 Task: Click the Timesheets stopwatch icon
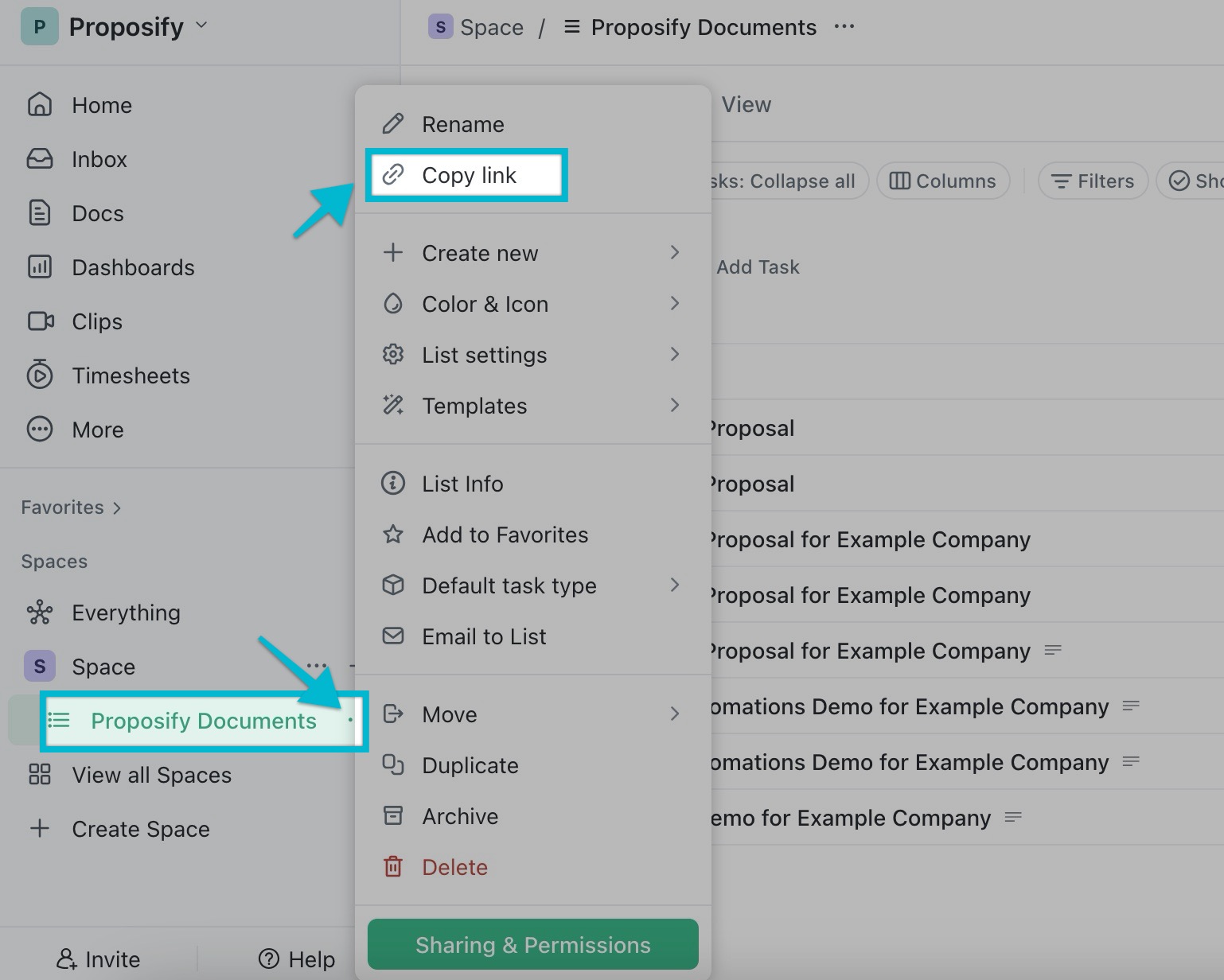coord(40,375)
